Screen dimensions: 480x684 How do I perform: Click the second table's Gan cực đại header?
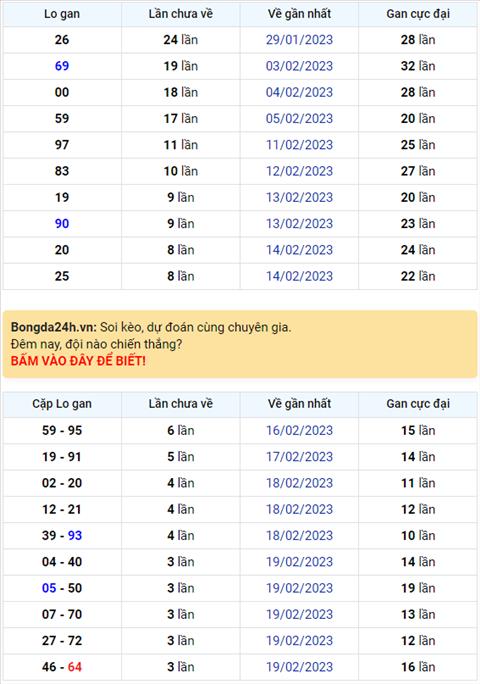[418, 404]
